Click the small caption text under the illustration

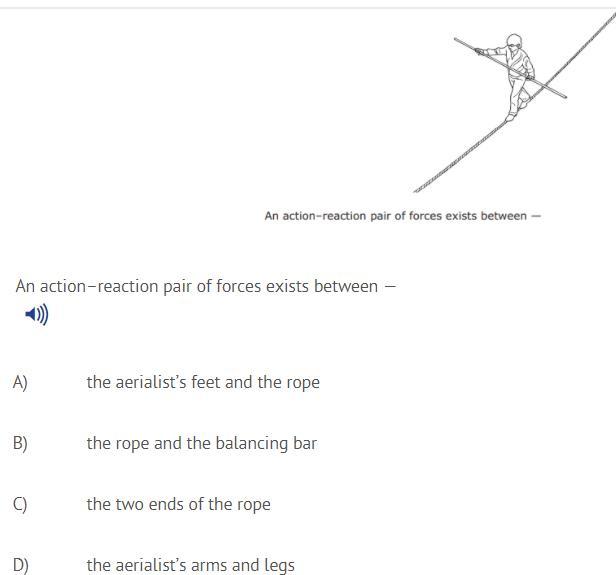(403, 216)
